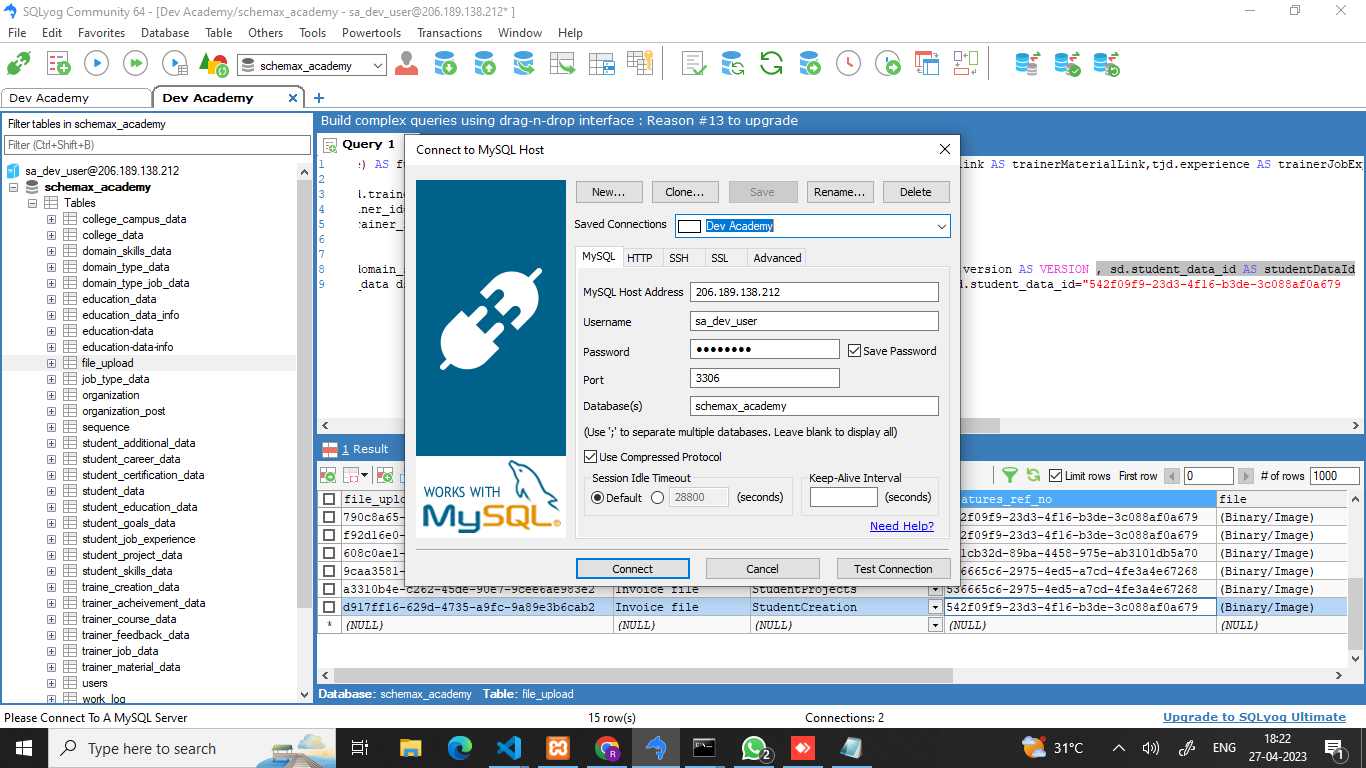Click the Execute All Queries icon
Viewport: 1366px width, 768px height.
135,65
